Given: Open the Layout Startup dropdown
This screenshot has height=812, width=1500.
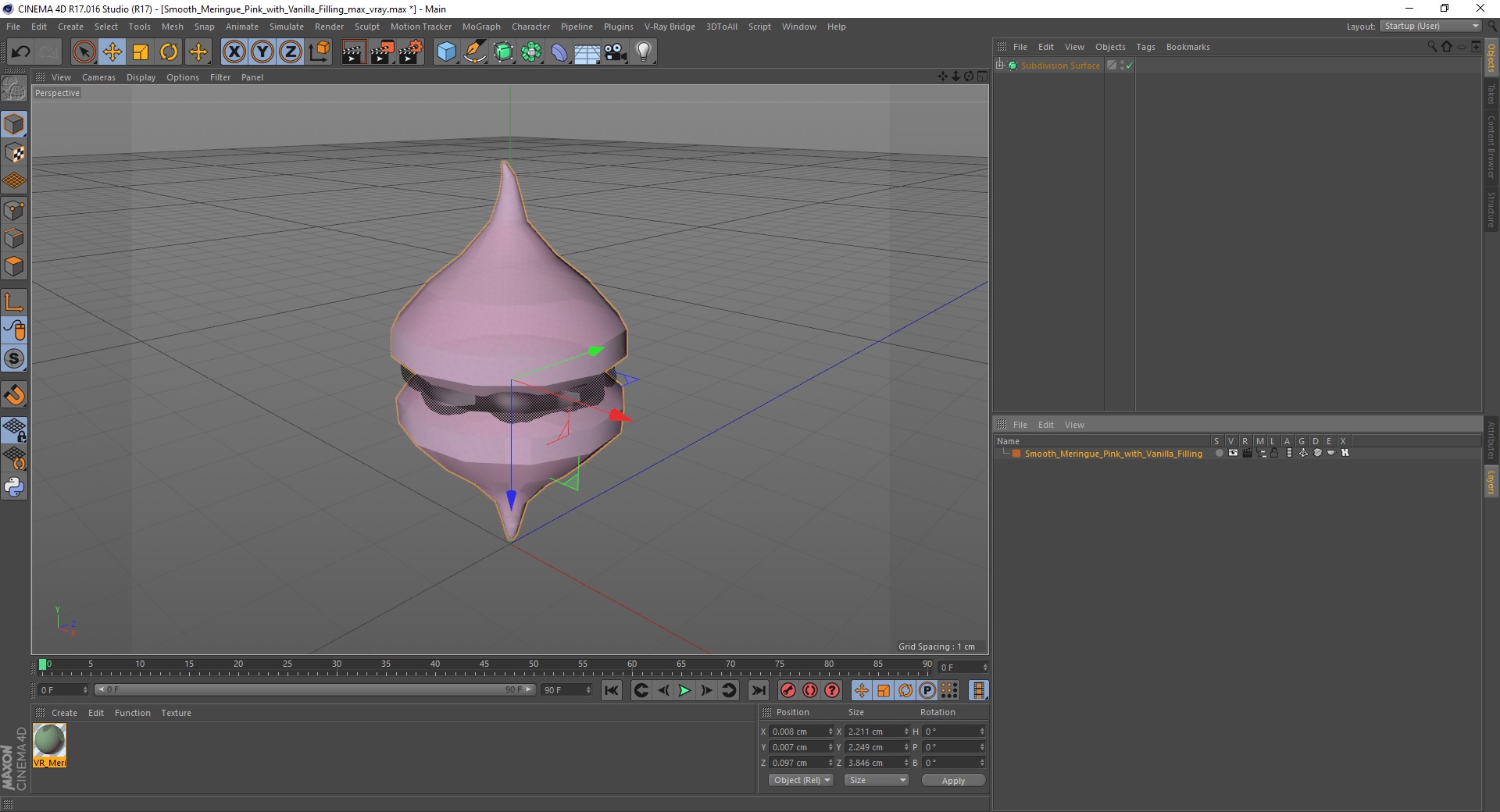Looking at the screenshot, I should [1430, 26].
